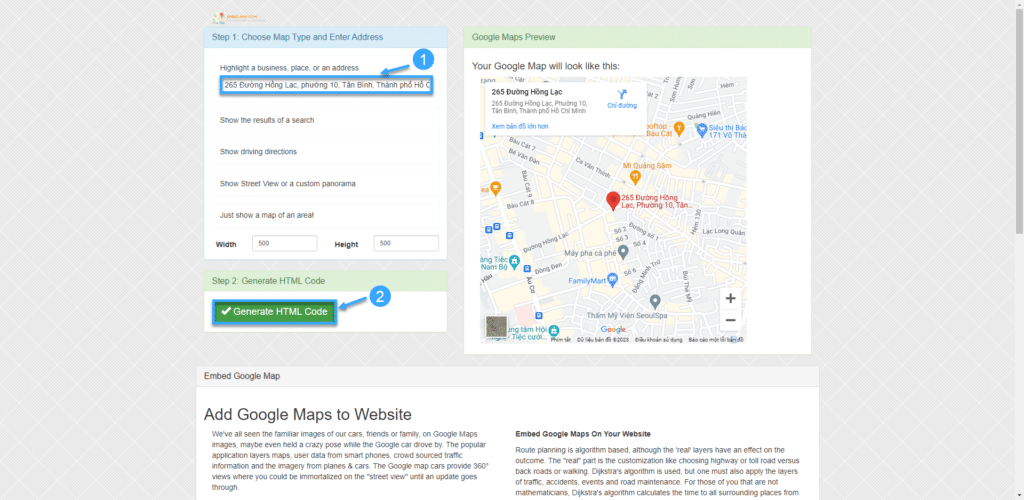Select 'Show driving directions' map type
The width and height of the screenshot is (1024, 500).
pyautogui.click(x=258, y=152)
